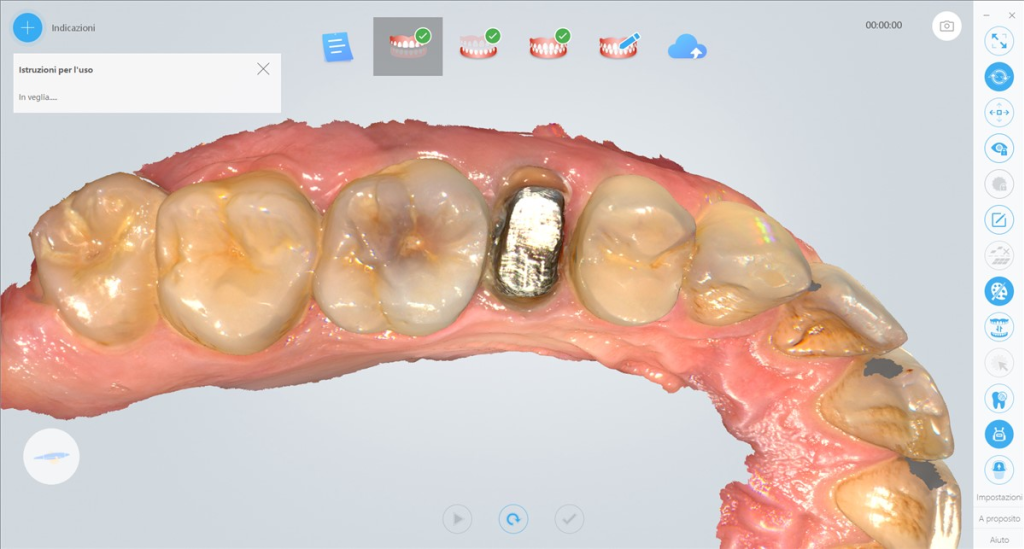This screenshot has width=1024, height=549.
Task: Click the greyed-out lock model icon
Action: [x=999, y=184]
